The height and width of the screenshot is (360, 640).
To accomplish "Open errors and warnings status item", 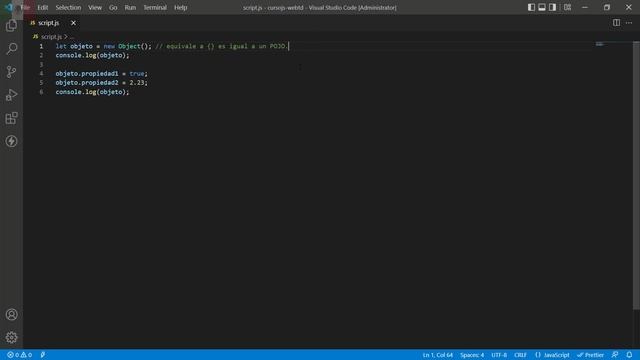I will (x=19, y=355).
